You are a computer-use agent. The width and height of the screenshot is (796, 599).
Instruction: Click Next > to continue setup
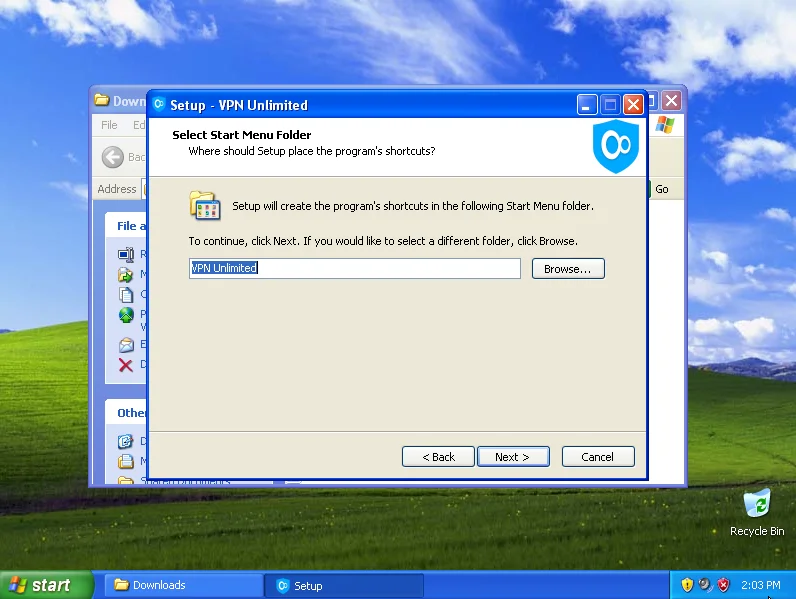[513, 457]
